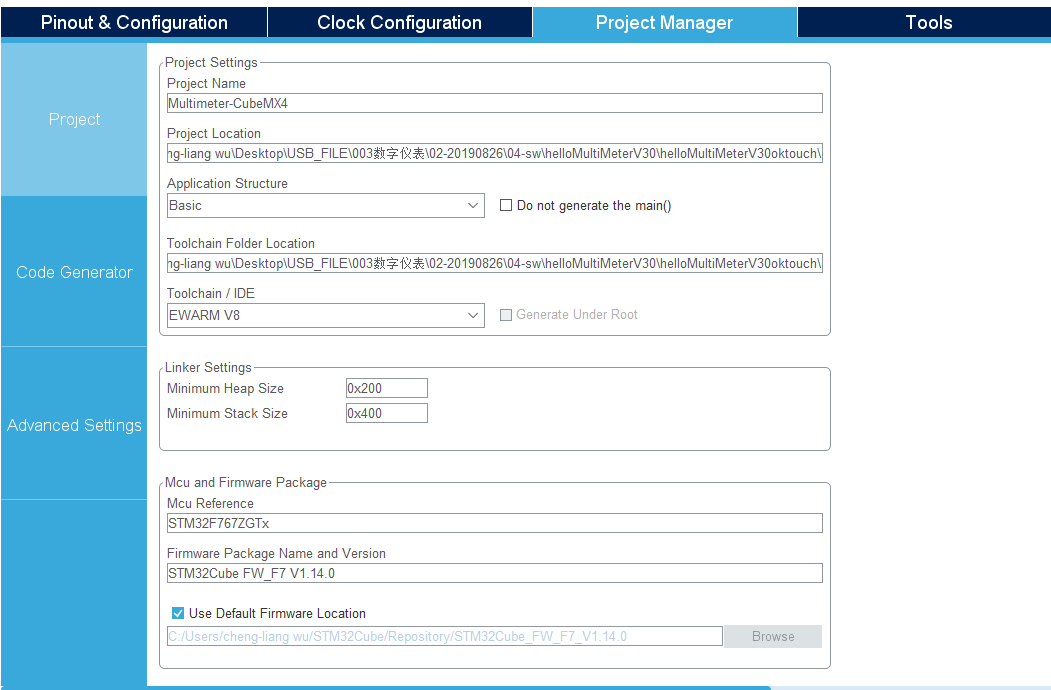Click the Mcu Reference field
The image size is (1051, 690).
click(x=495, y=523)
